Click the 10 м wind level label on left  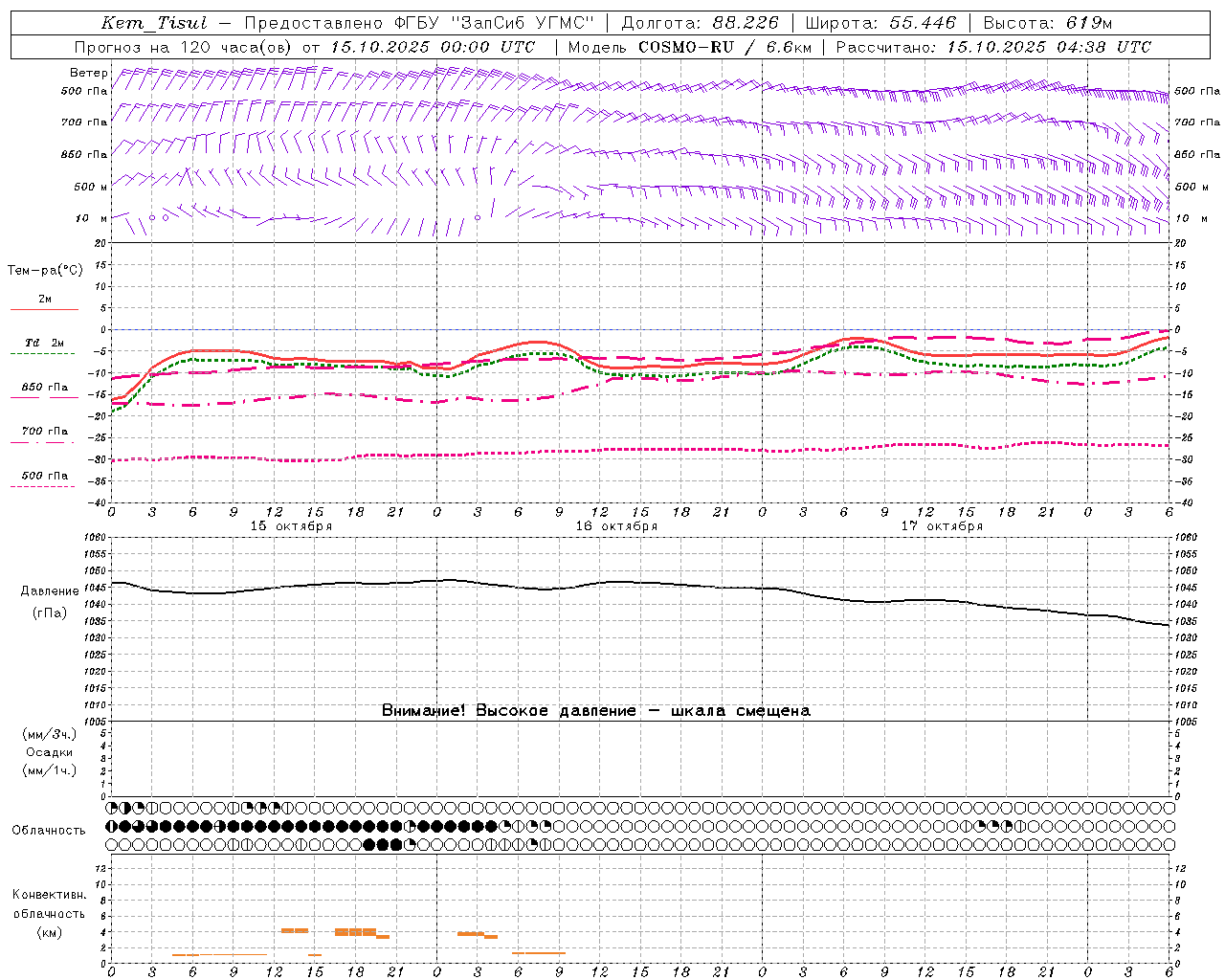click(91, 218)
